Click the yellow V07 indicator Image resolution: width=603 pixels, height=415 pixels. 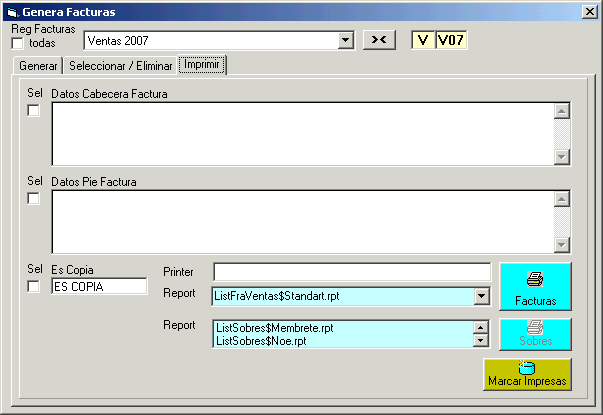pyautogui.click(x=451, y=40)
